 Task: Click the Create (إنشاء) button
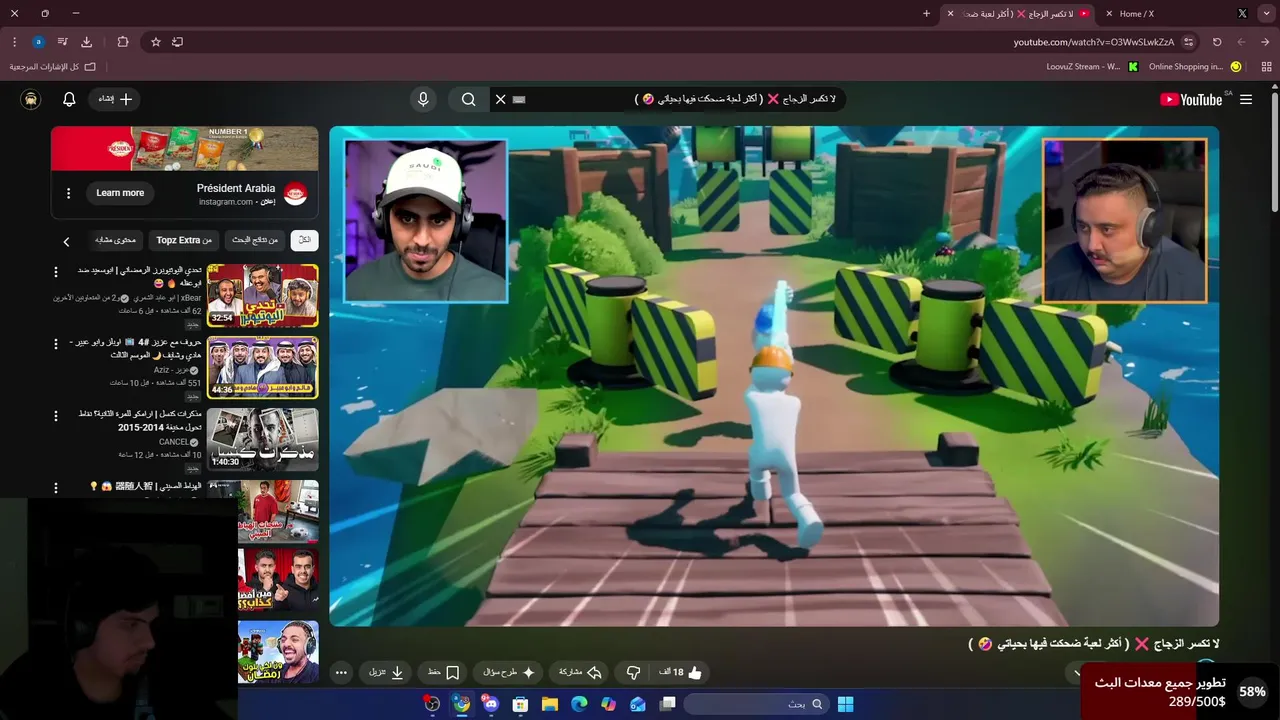pyautogui.click(x=115, y=99)
